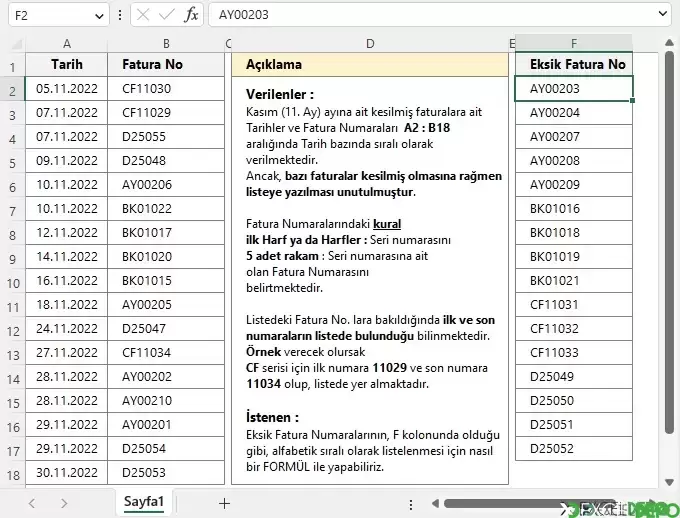Image resolution: width=680 pixels, height=518 pixels.
Task: Select column A header
Action: [66, 43]
